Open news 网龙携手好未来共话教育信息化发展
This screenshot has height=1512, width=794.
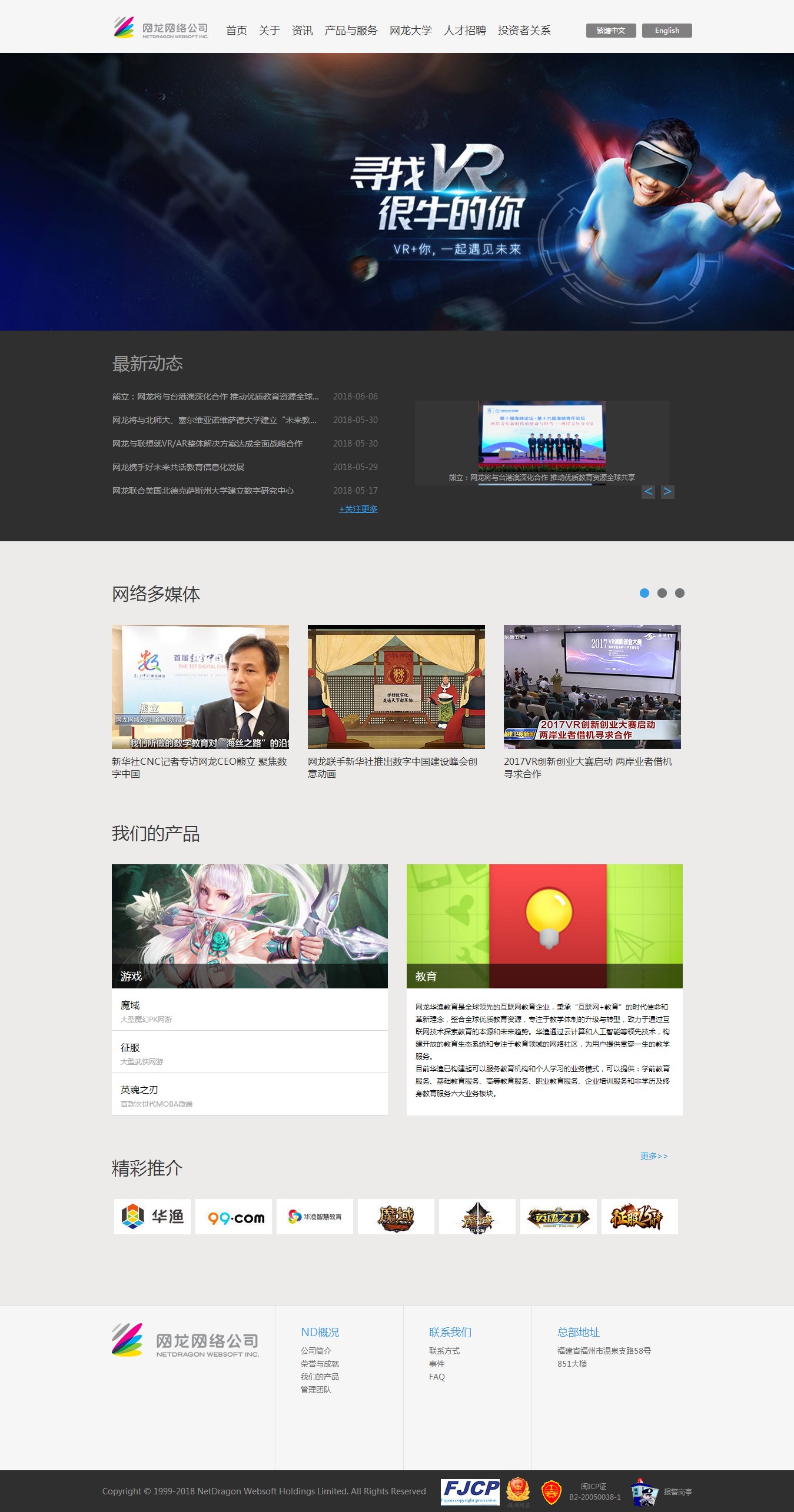178,467
